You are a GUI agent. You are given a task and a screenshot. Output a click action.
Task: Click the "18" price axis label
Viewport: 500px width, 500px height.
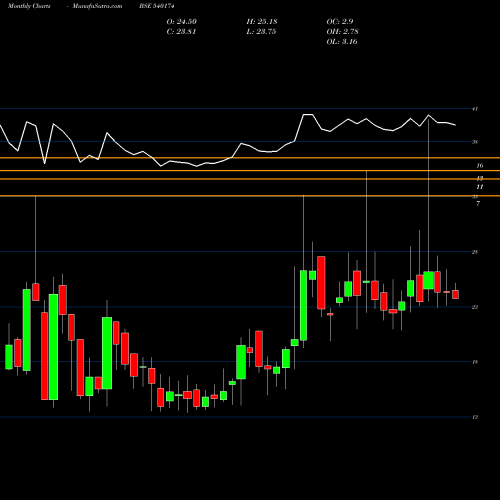(x=475, y=362)
